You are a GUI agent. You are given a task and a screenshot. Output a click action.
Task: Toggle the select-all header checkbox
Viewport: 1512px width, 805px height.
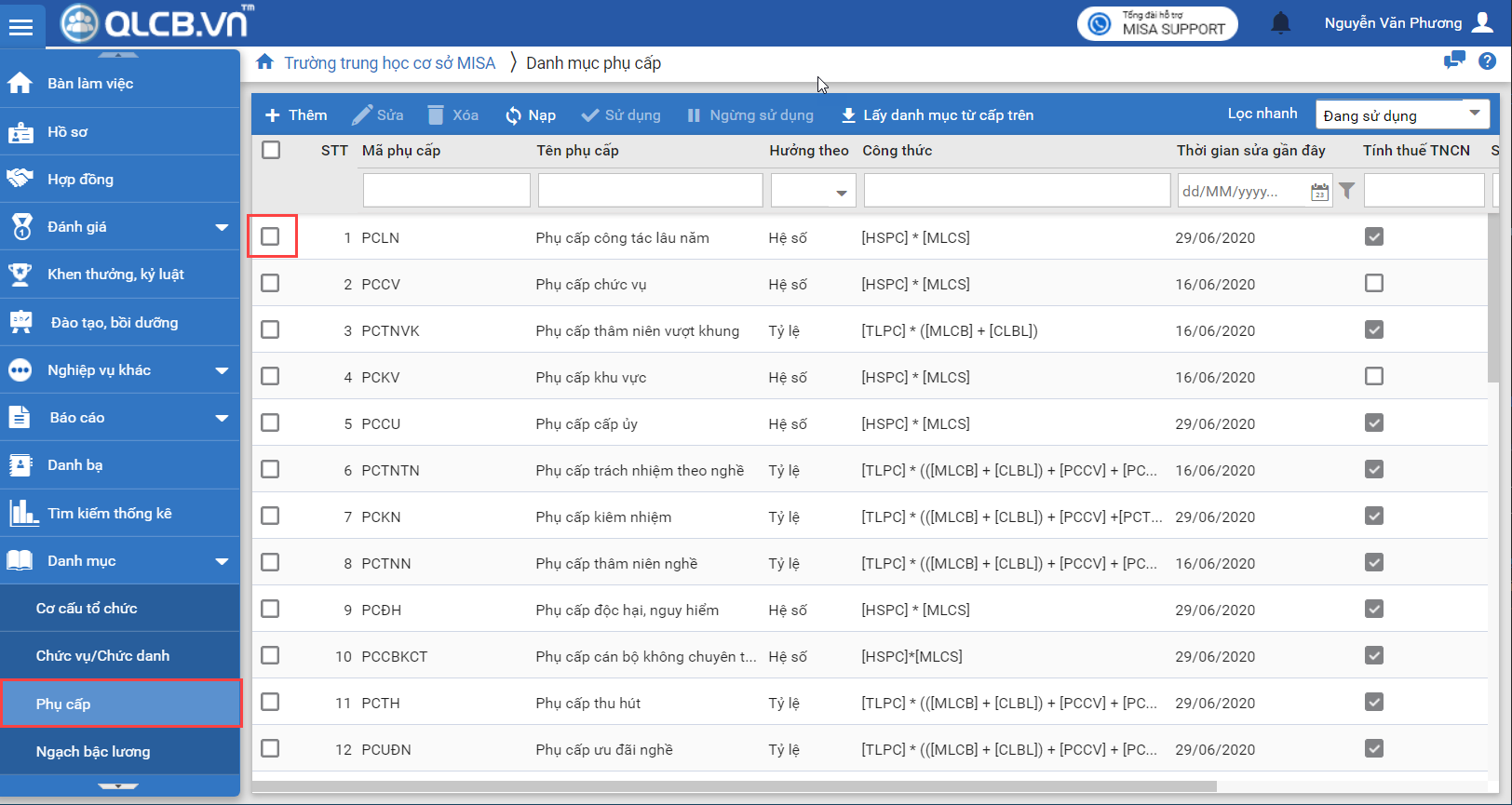coord(271,150)
